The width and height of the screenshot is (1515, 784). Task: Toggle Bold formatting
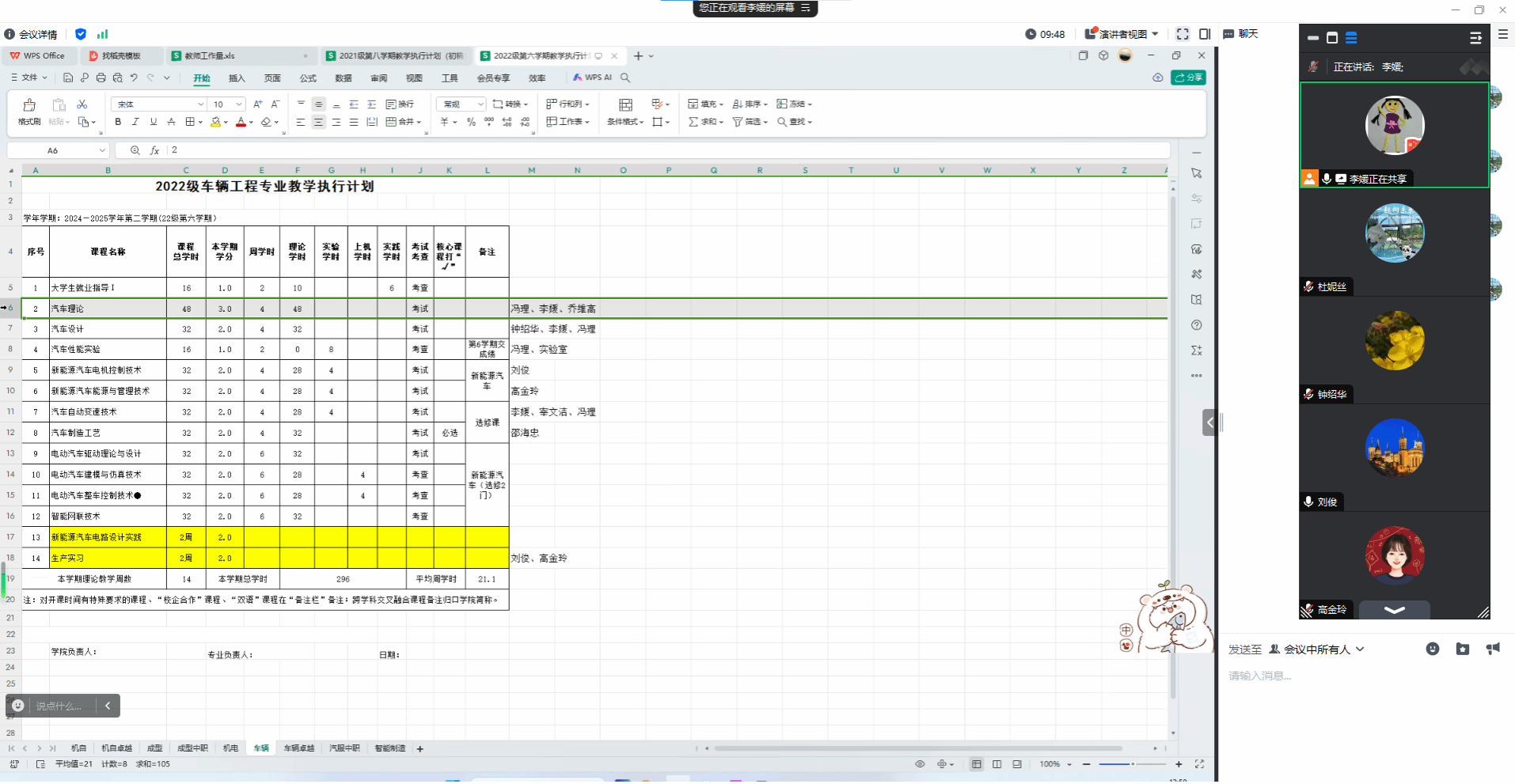click(x=118, y=122)
